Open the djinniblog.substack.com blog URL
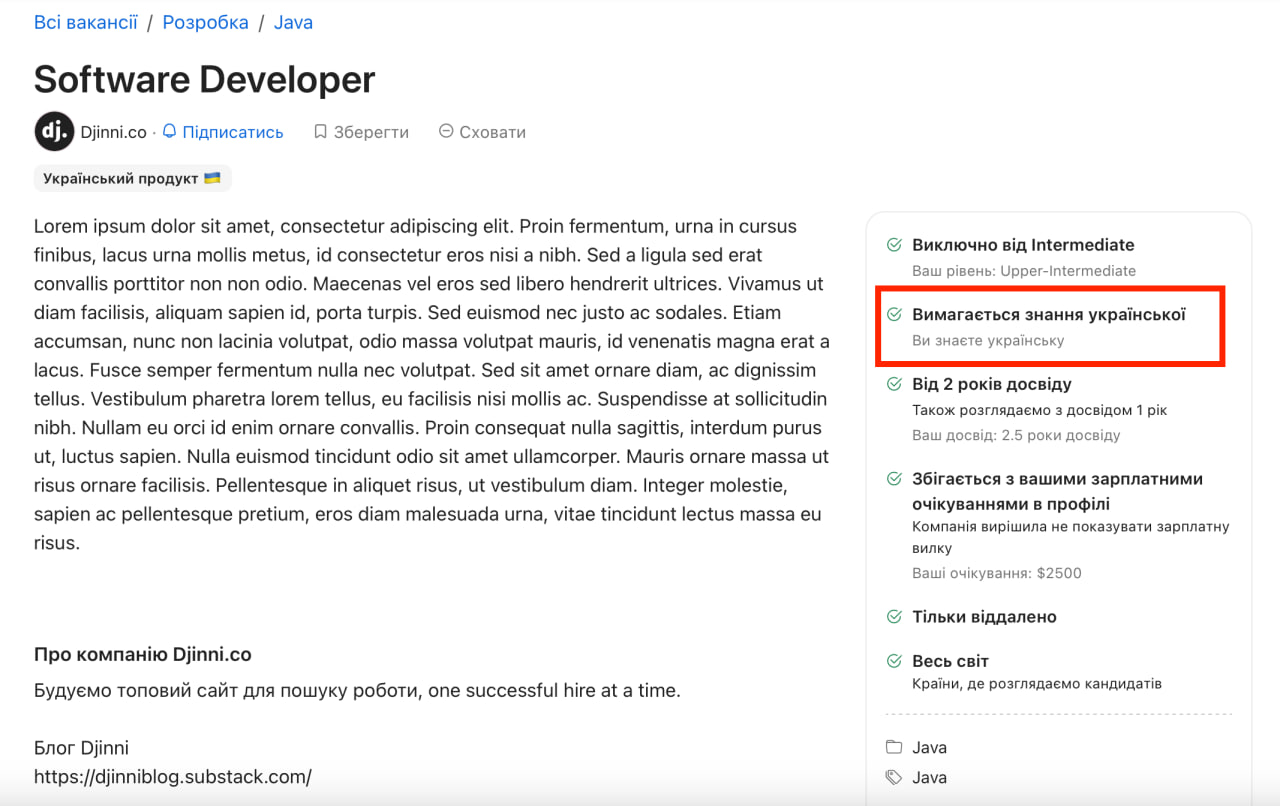Screen dimensions: 1280x806 tap(173, 777)
